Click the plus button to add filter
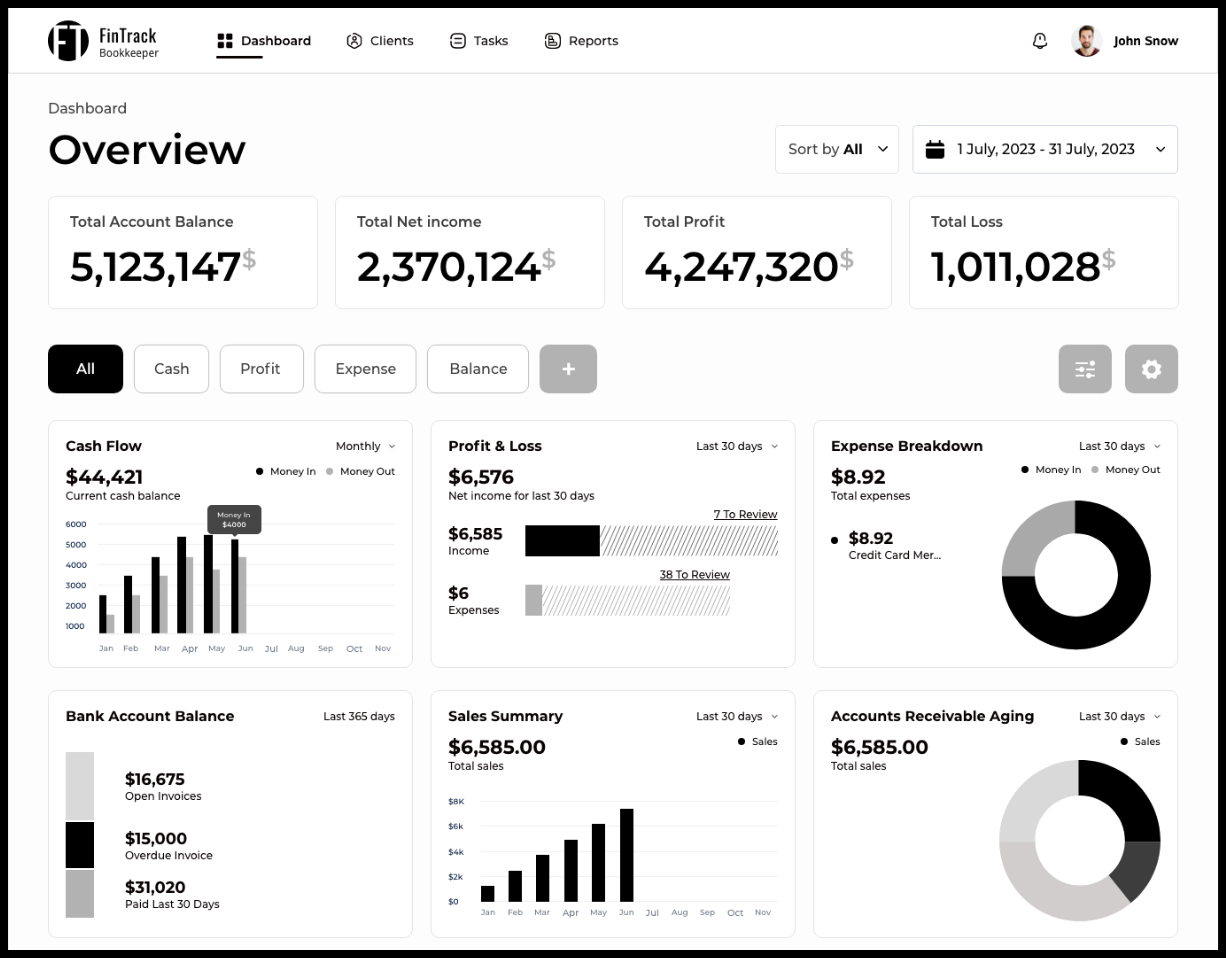1226x958 pixels. [568, 369]
